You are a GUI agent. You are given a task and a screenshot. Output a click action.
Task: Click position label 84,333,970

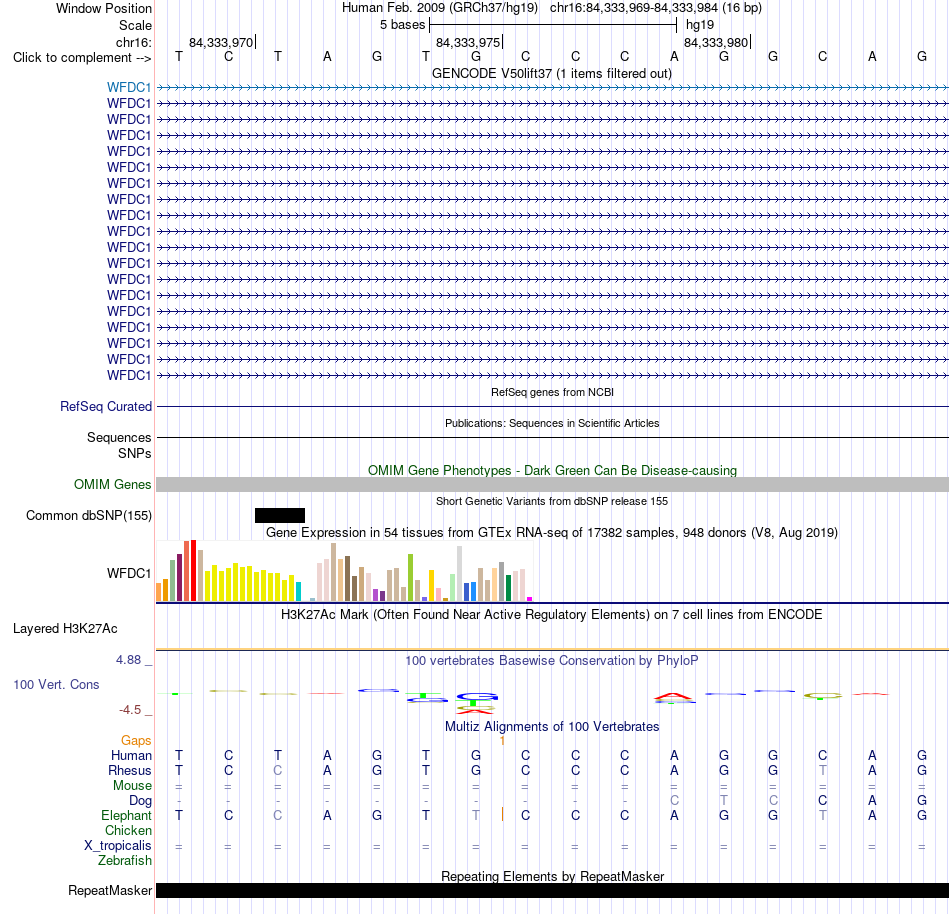(221, 42)
